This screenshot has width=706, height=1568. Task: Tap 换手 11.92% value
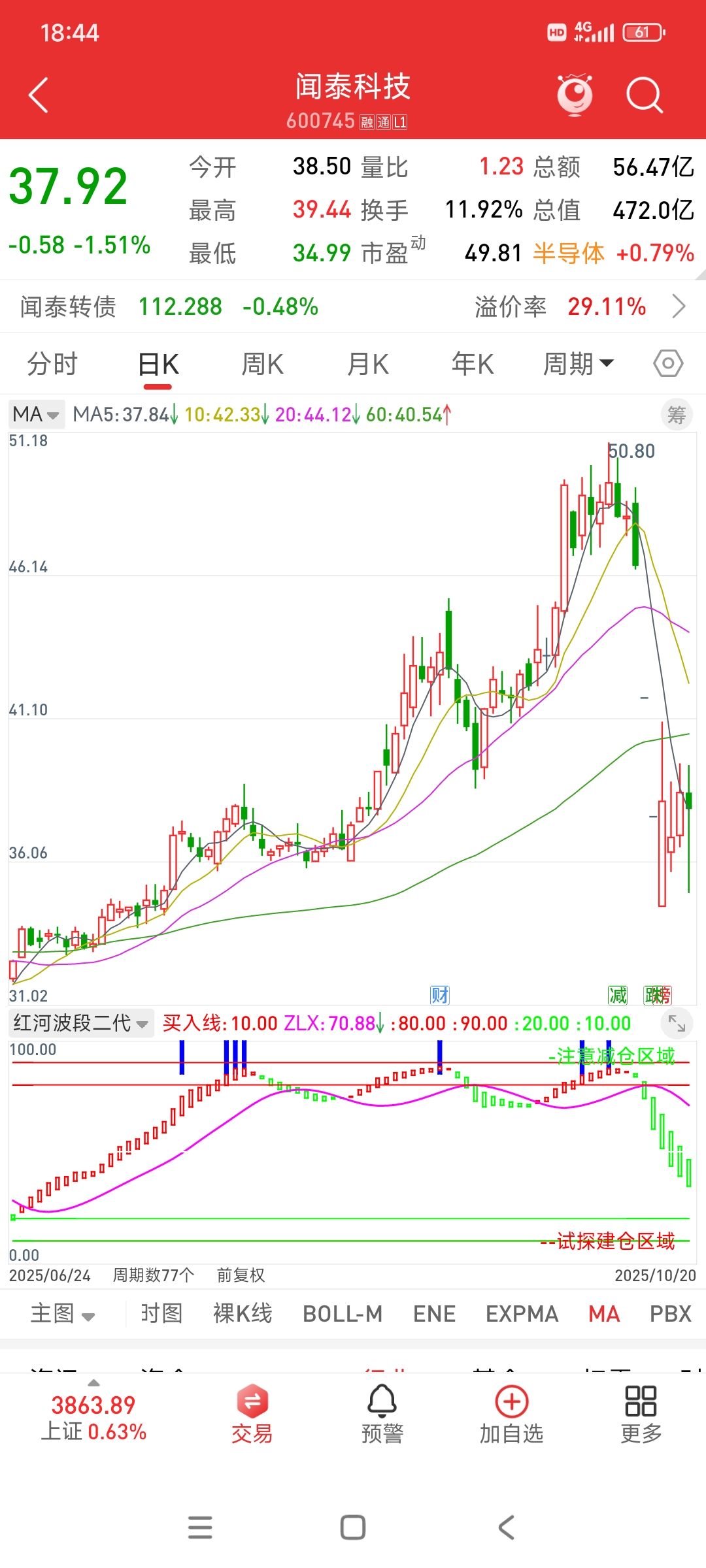pos(484,210)
